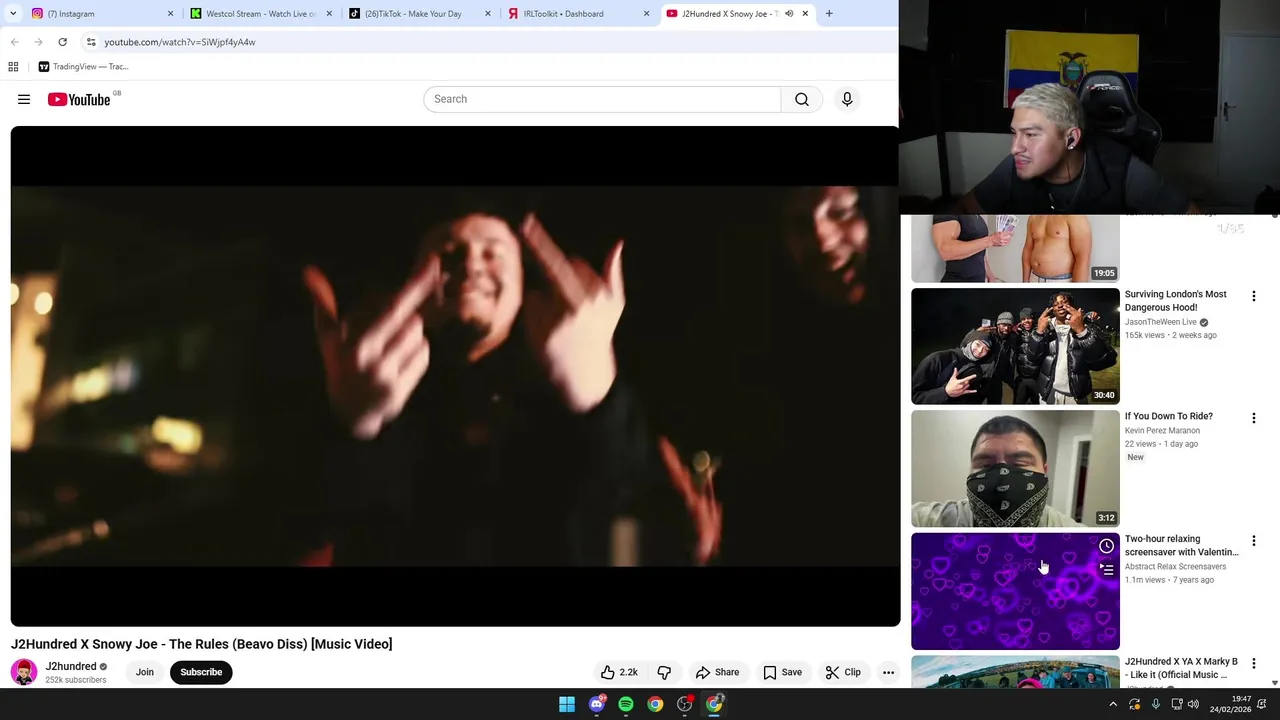This screenshot has height=720, width=1280.
Task: Go back in browser history
Action: 14,42
